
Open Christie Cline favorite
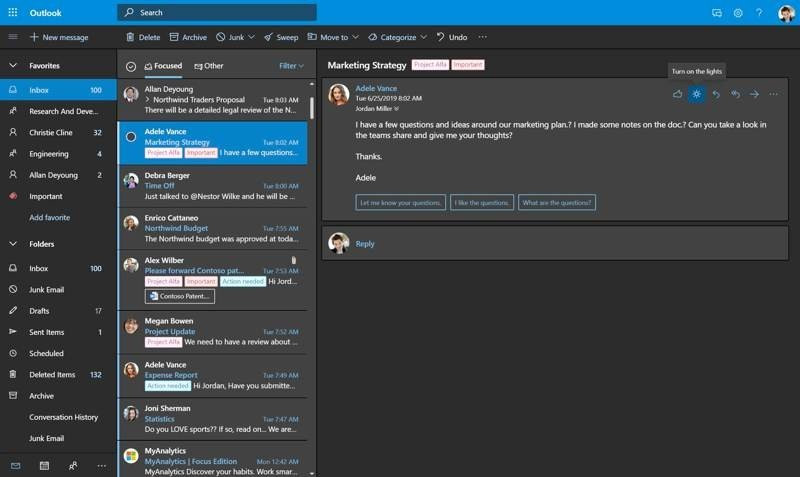pos(58,132)
